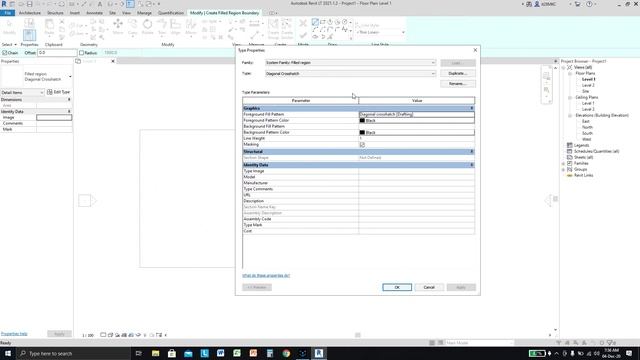Select the North elevation in Project Browser
This screenshot has width=640, height=360.
[587, 127]
